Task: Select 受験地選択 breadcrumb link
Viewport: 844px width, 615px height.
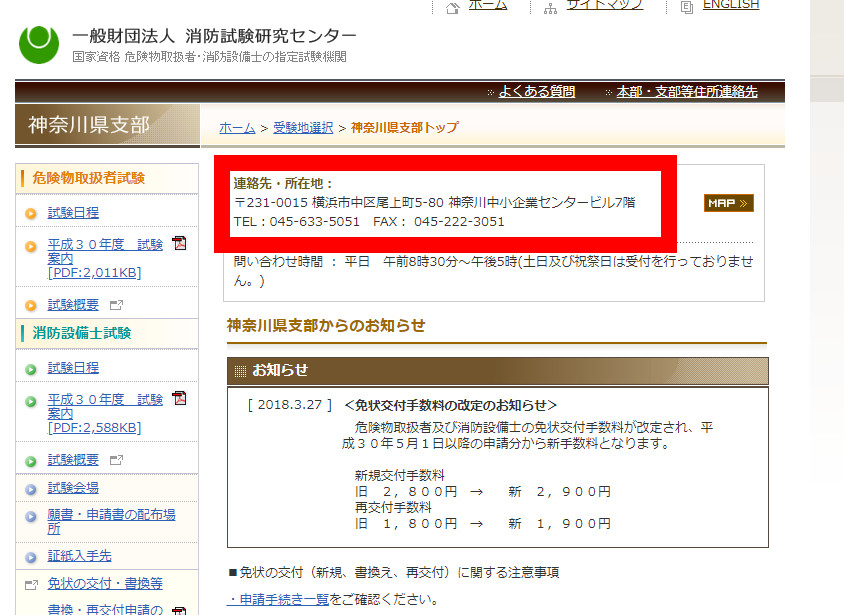Action: [303, 128]
